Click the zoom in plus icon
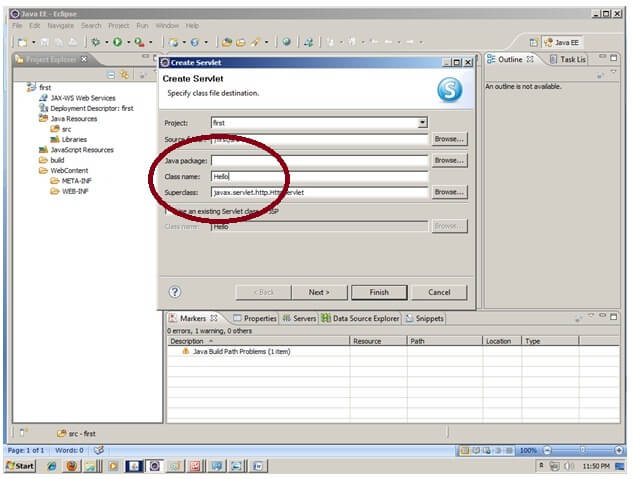This screenshot has height=479, width=633. click(x=619, y=450)
